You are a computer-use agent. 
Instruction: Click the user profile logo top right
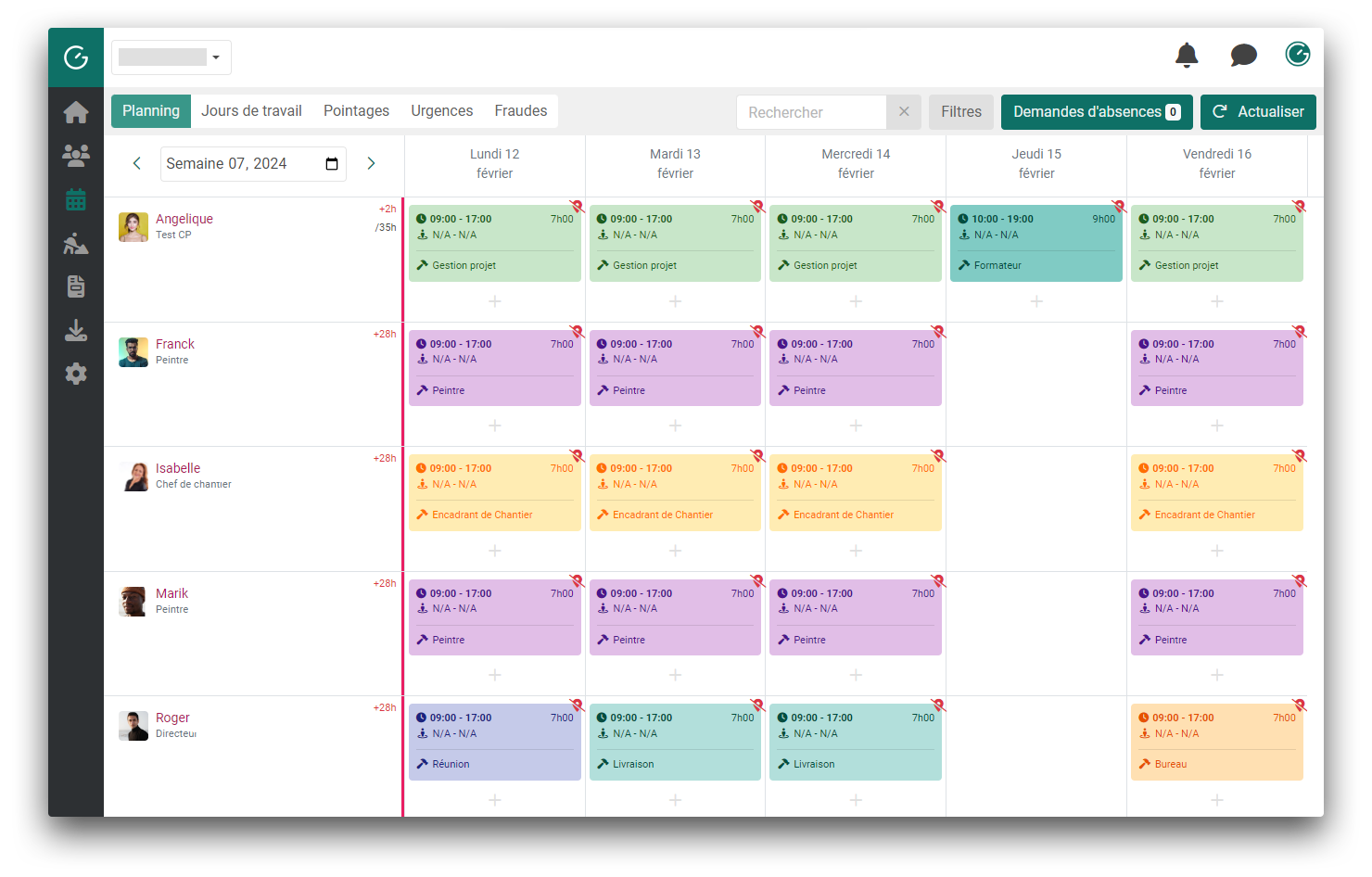coord(1297,55)
